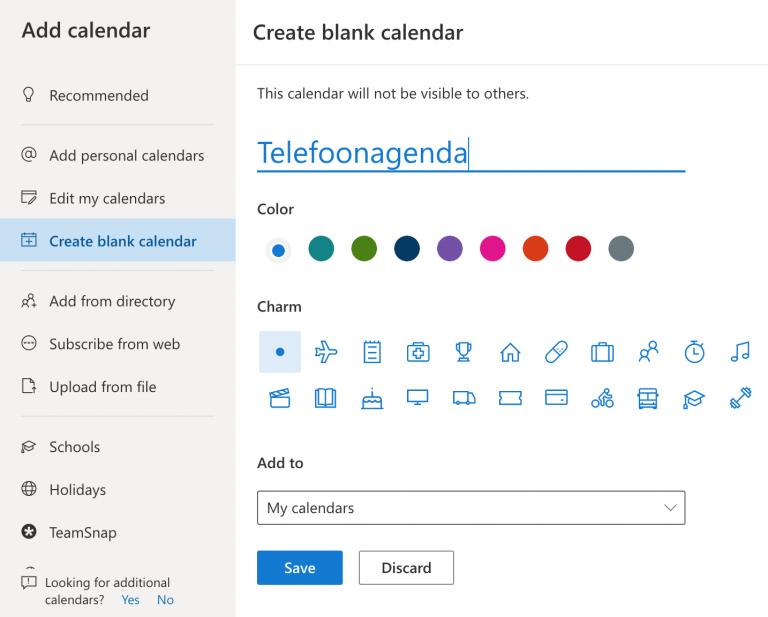Save the new calendar
Image resolution: width=768 pixels, height=617 pixels.
click(x=300, y=568)
